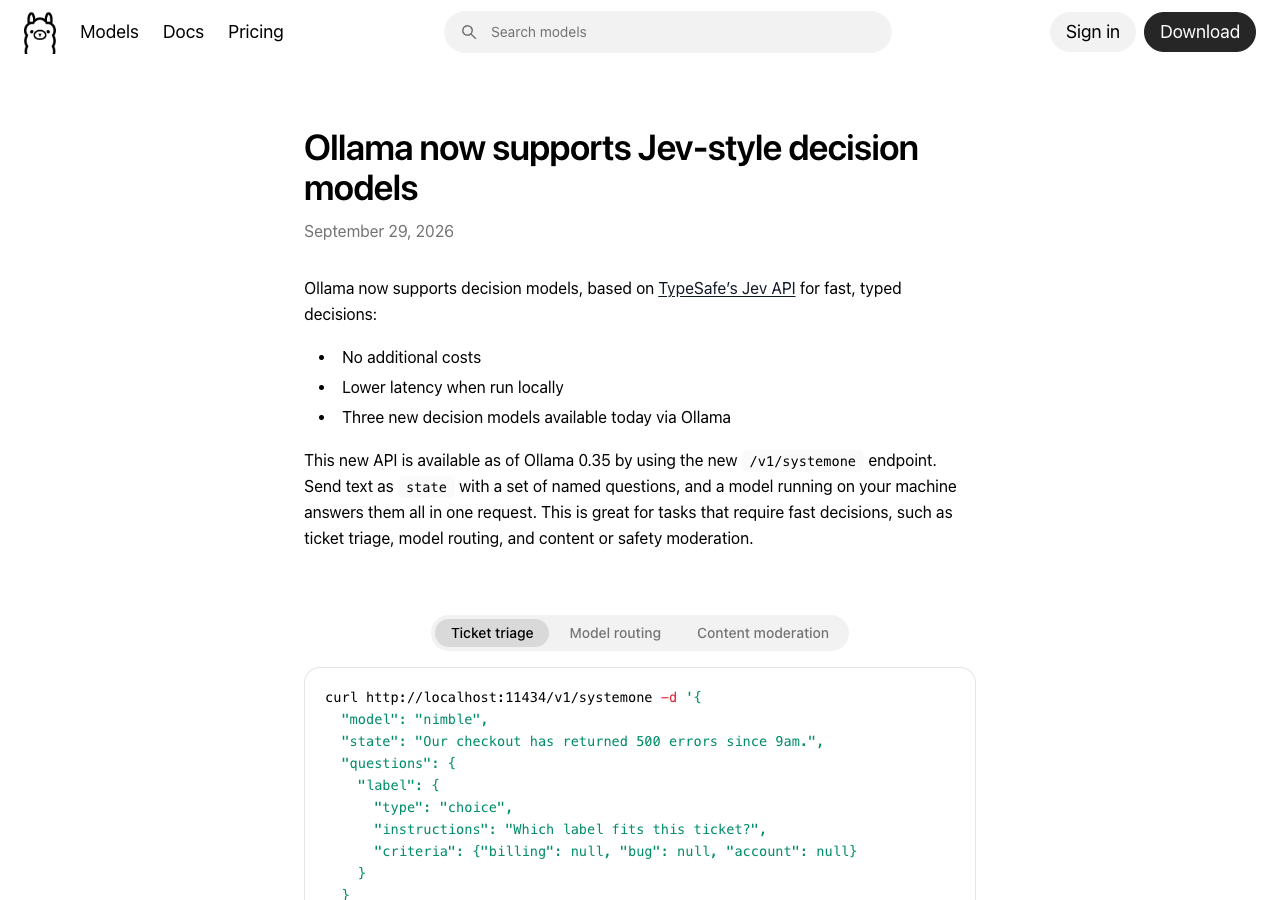Image resolution: width=1280 pixels, height=900 pixels.
Task: Click the "No additional costs" bullet
Action: click(x=411, y=357)
